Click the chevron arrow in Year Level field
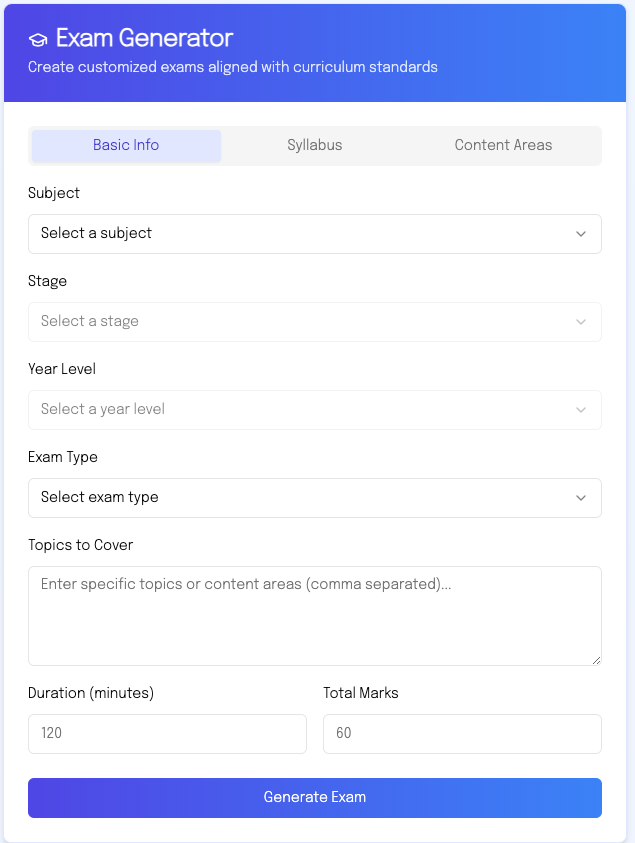 pyautogui.click(x=581, y=410)
